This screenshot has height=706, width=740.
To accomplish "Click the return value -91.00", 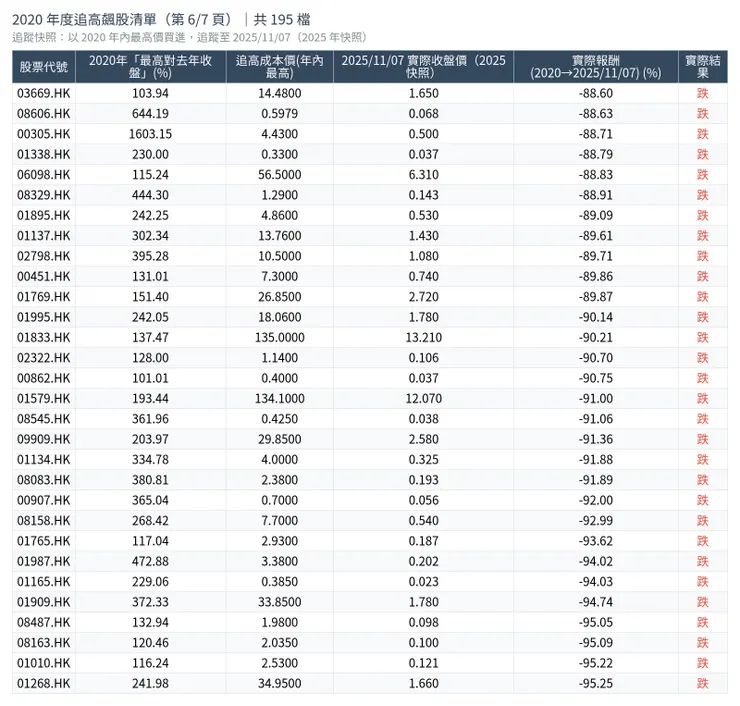I will (596, 399).
